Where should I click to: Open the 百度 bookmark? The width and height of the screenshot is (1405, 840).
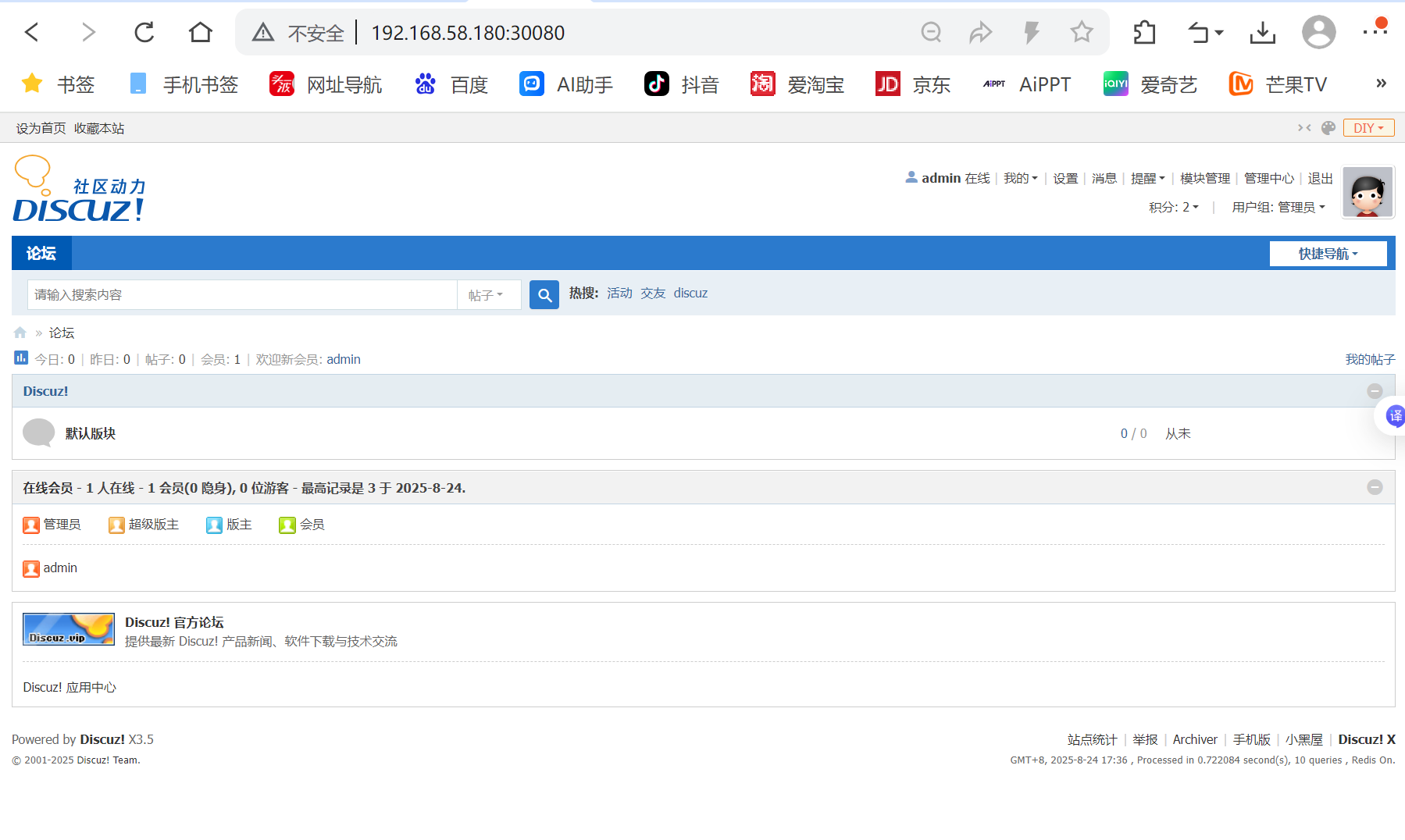pos(451,84)
